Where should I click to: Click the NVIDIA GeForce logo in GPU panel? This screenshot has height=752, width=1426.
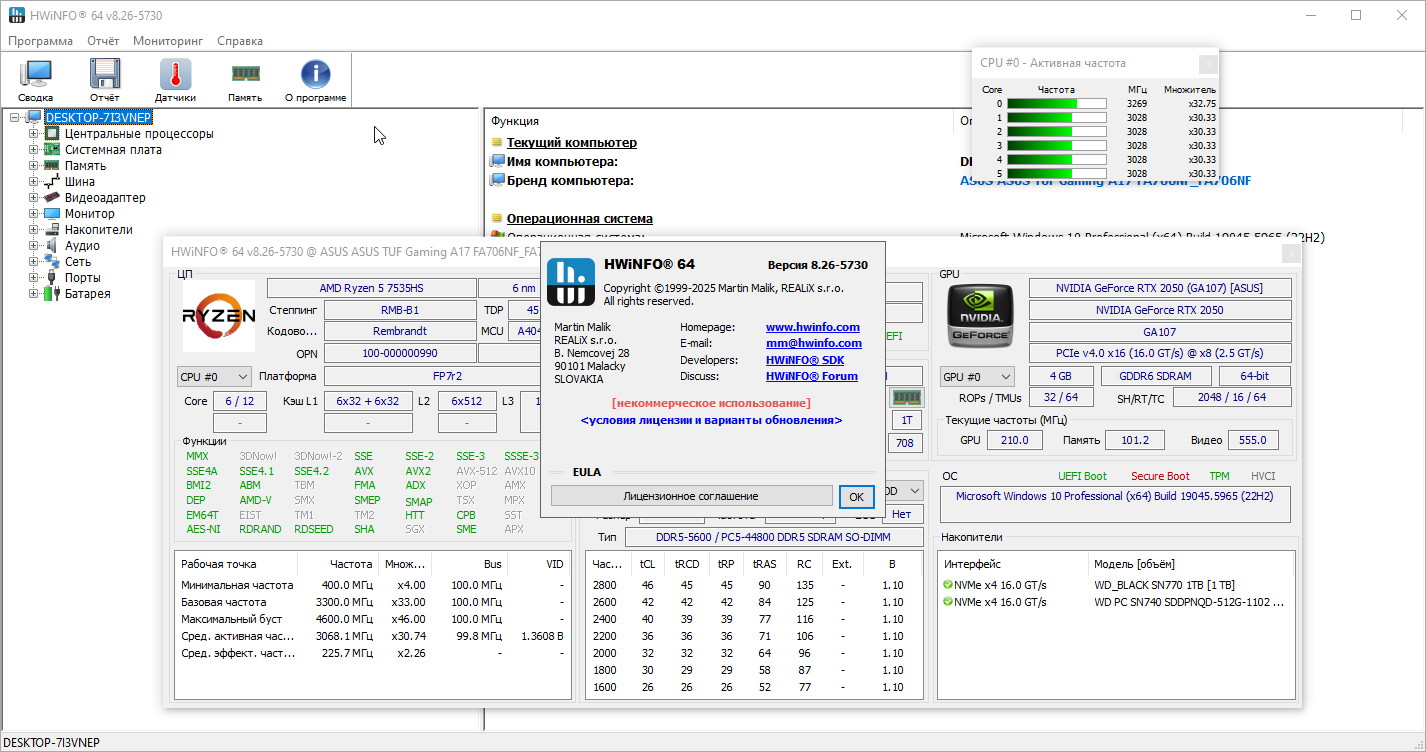[x=980, y=316]
